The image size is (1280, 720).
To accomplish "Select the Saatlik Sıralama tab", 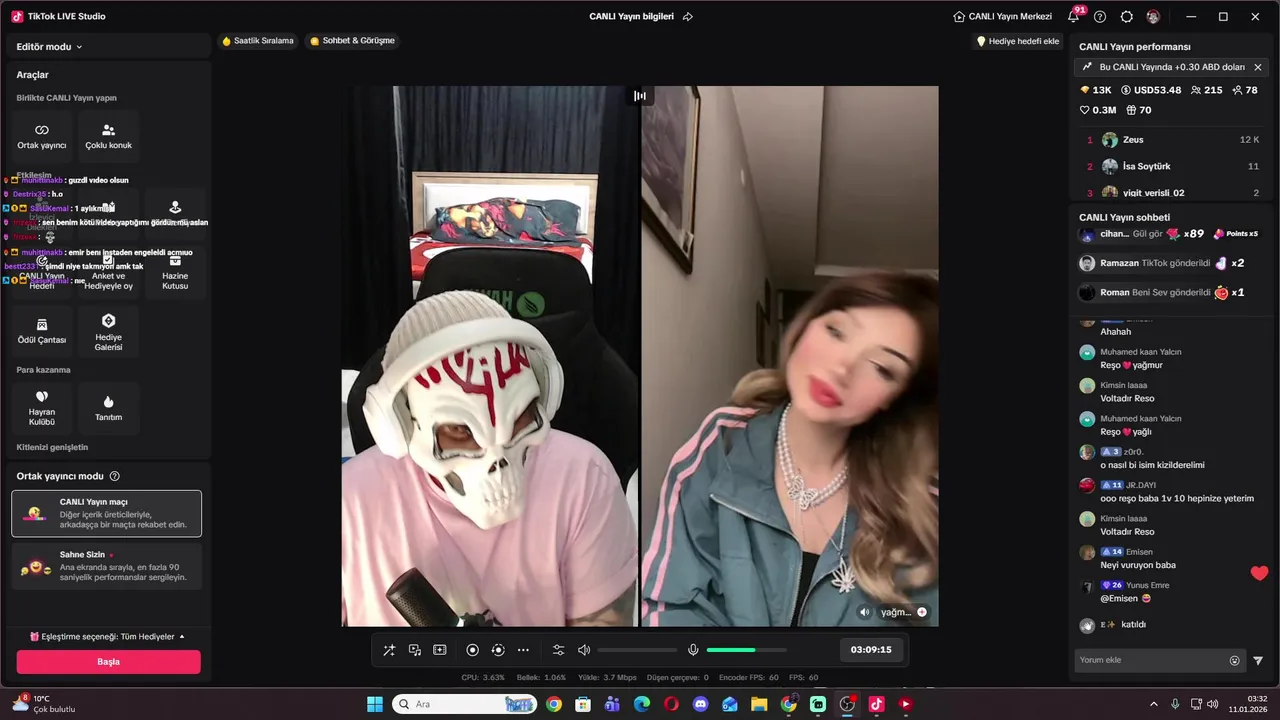I will click(x=258, y=41).
